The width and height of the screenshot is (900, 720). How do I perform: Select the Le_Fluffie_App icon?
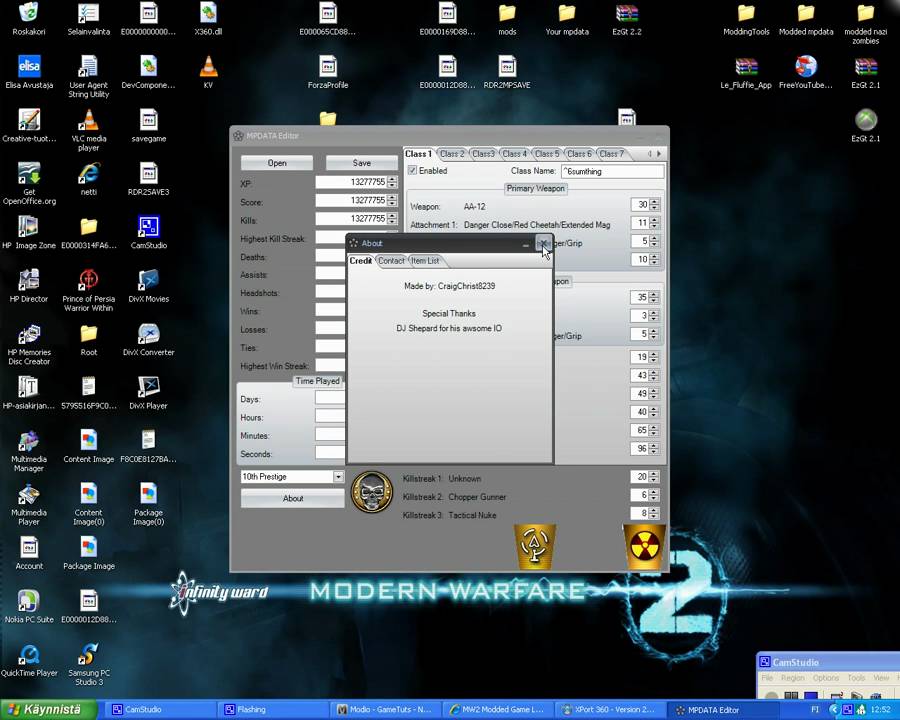[746, 72]
